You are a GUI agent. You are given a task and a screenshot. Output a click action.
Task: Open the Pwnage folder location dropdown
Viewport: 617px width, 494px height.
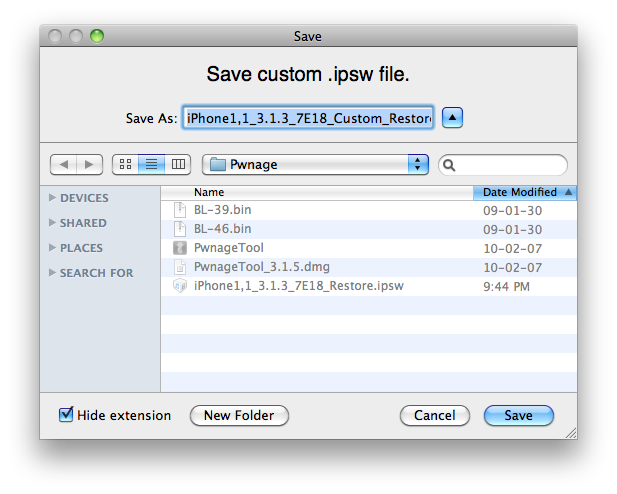pos(315,164)
